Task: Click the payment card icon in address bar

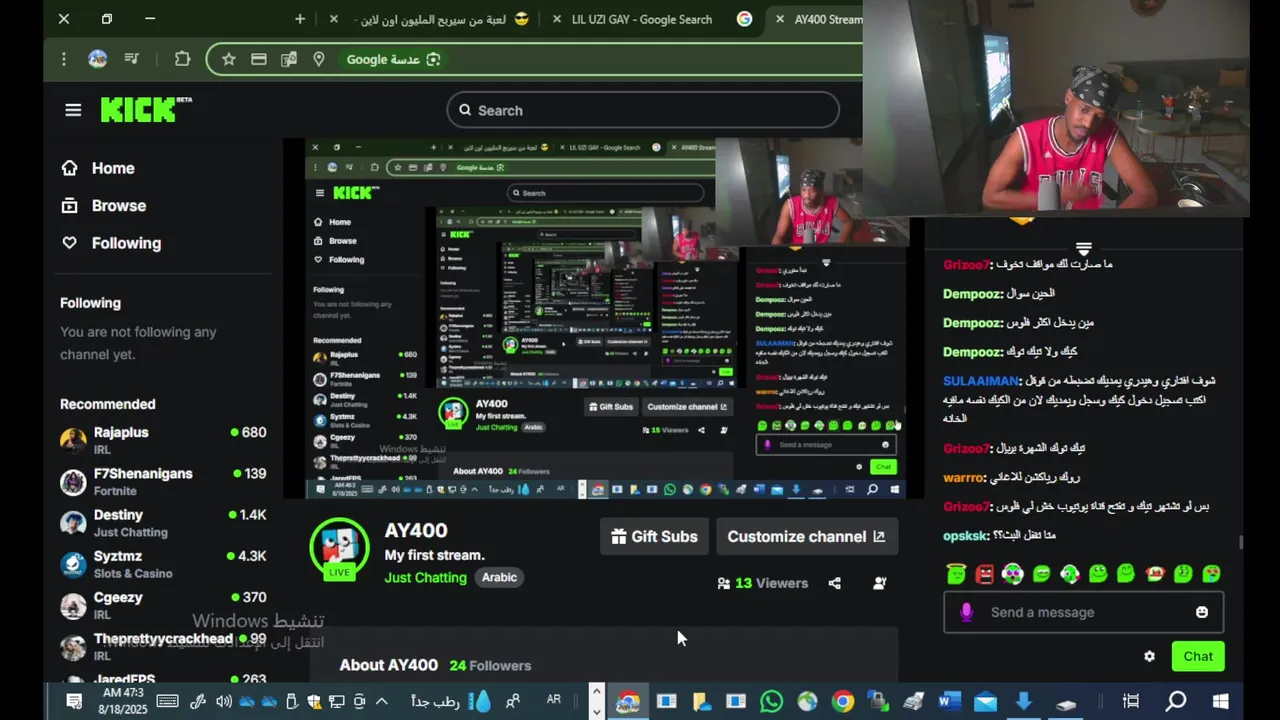Action: point(259,59)
